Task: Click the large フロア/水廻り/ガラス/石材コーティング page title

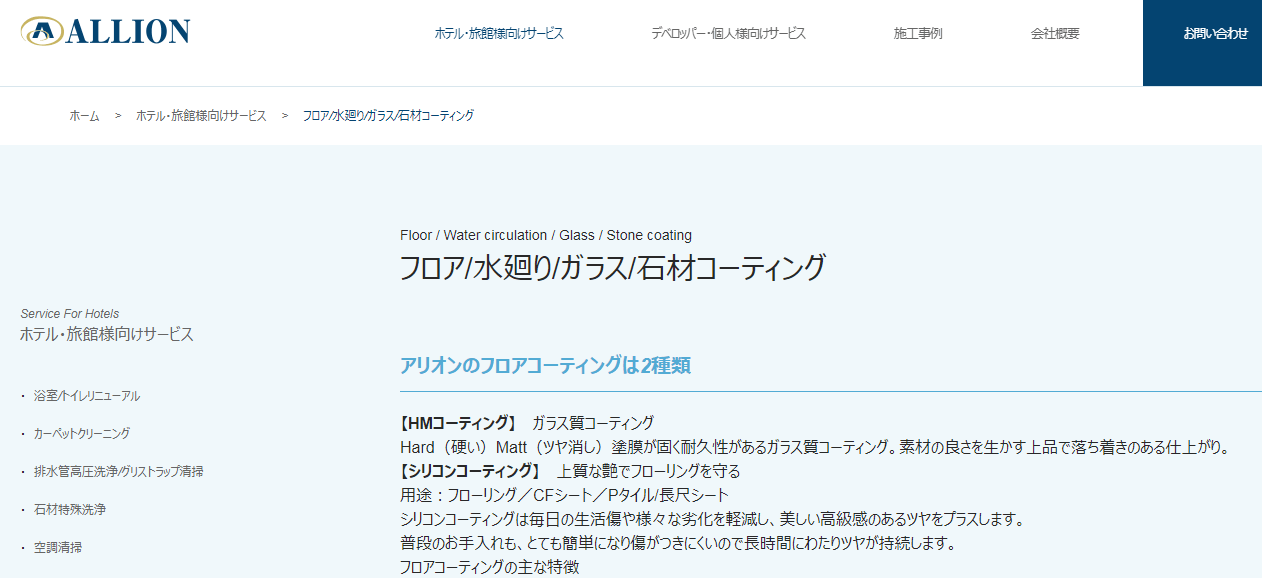Action: click(x=612, y=268)
